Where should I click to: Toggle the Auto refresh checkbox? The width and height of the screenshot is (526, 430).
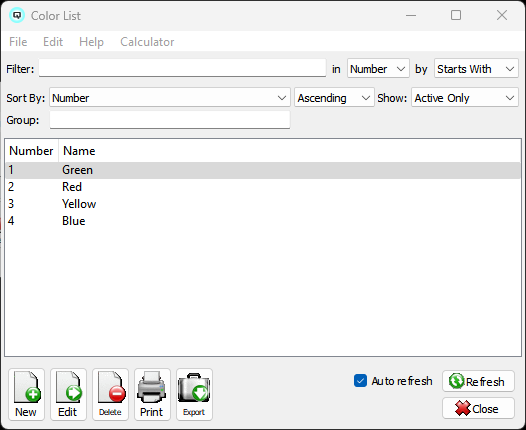[x=360, y=381]
